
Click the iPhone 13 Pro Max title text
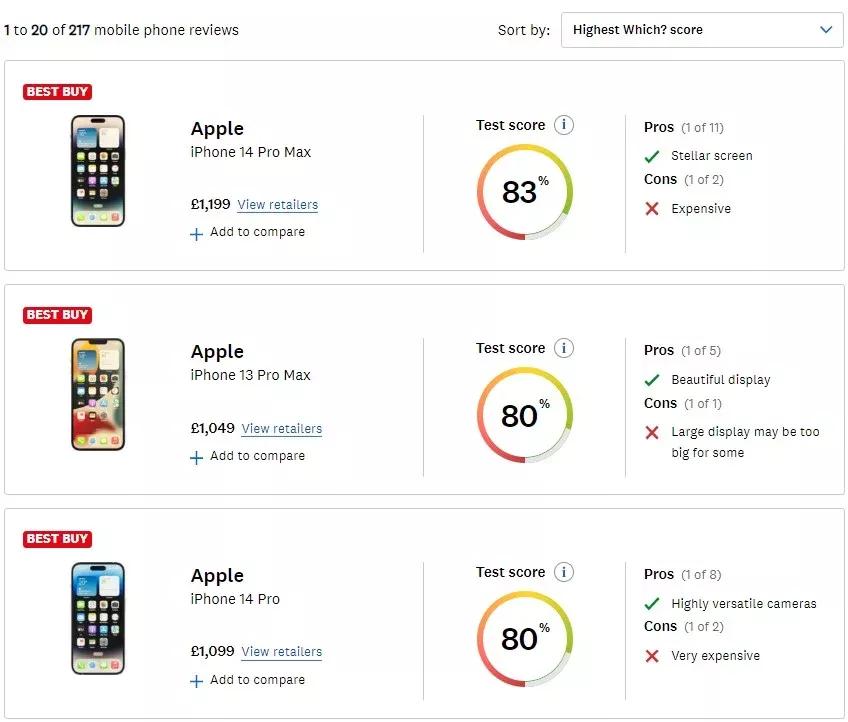pos(250,375)
